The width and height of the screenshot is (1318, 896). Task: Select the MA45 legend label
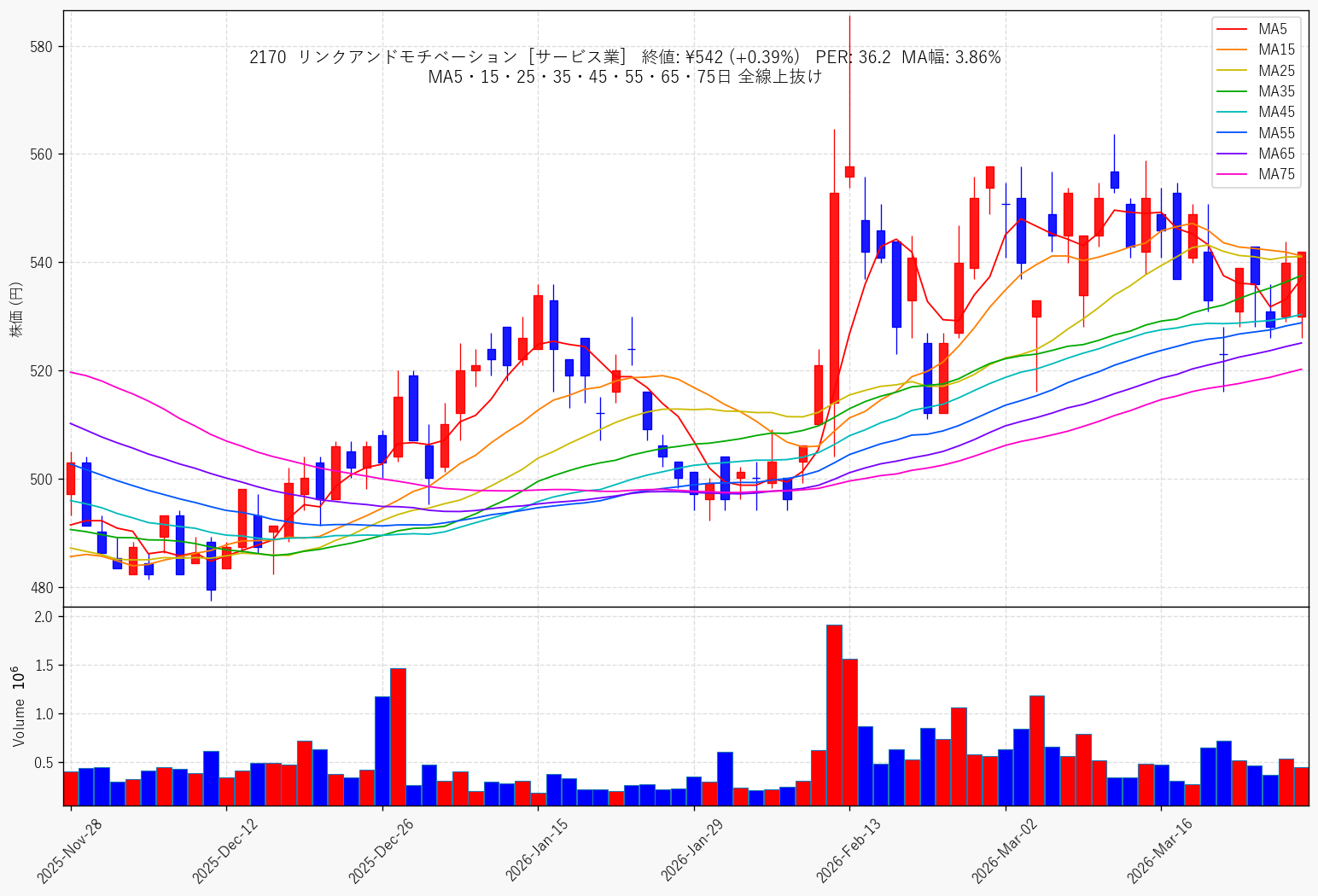1277,112
